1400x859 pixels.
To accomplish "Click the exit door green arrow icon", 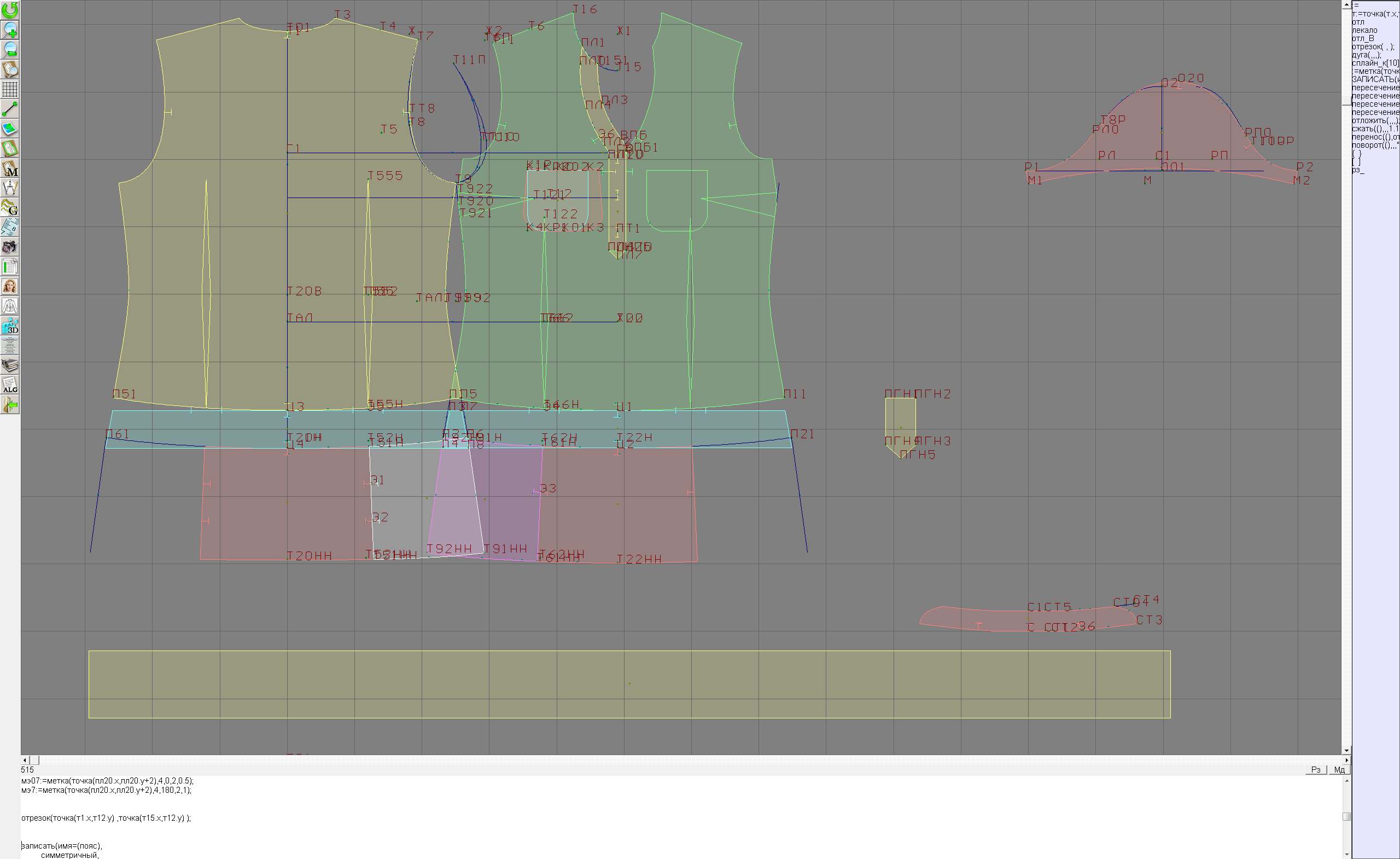I will click(x=10, y=405).
